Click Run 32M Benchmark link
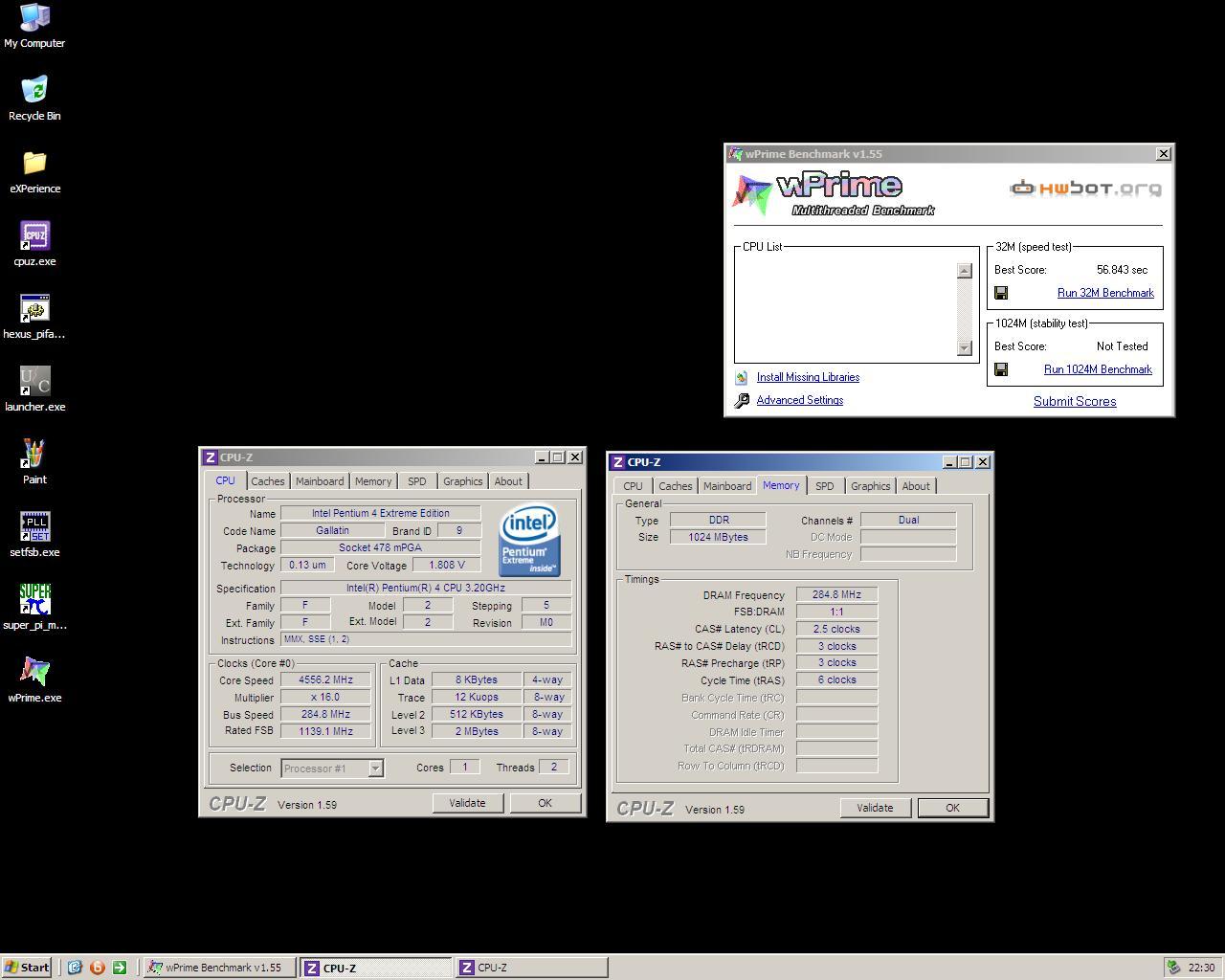This screenshot has width=1225, height=980. 1105,293
